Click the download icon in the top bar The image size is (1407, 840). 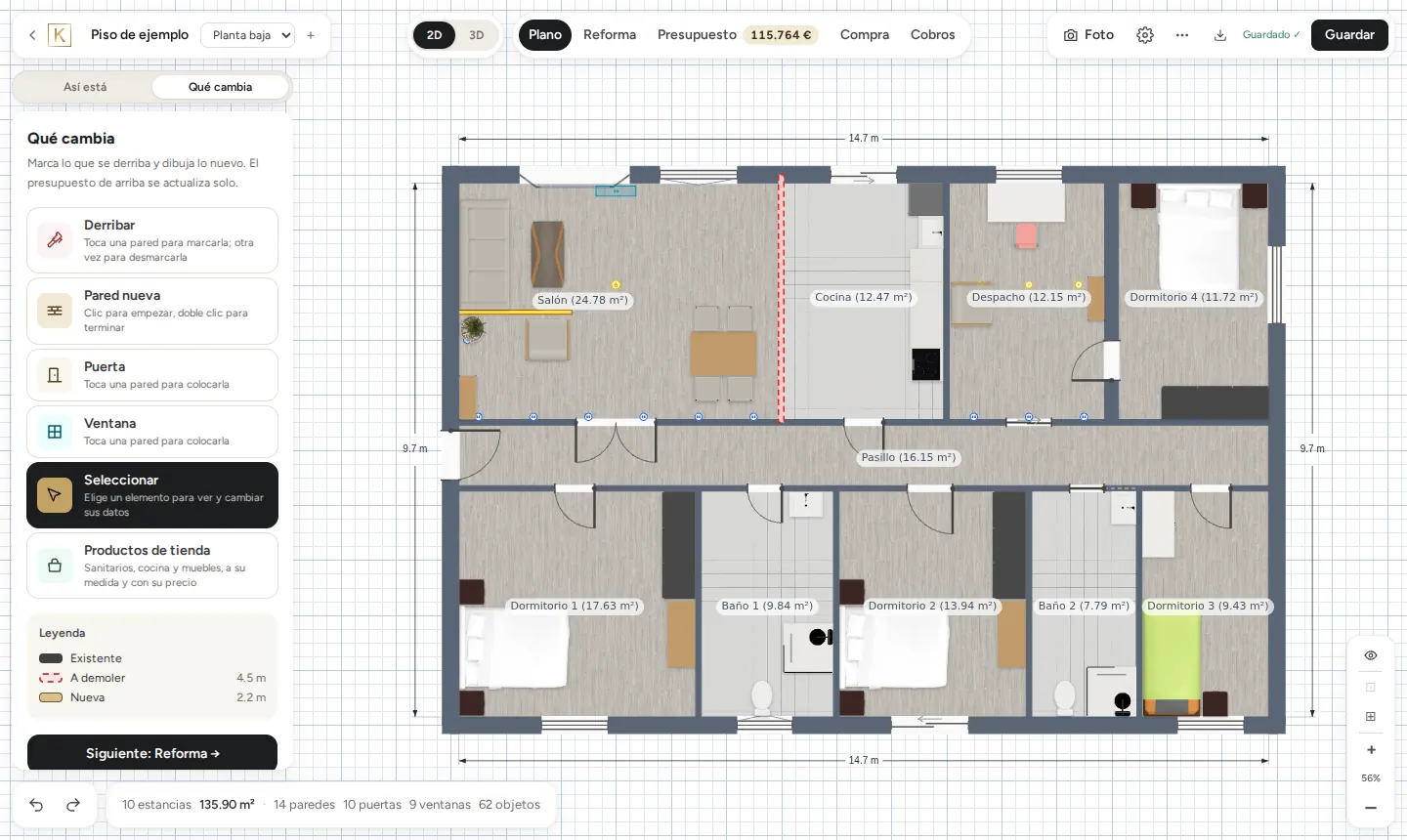(1220, 35)
